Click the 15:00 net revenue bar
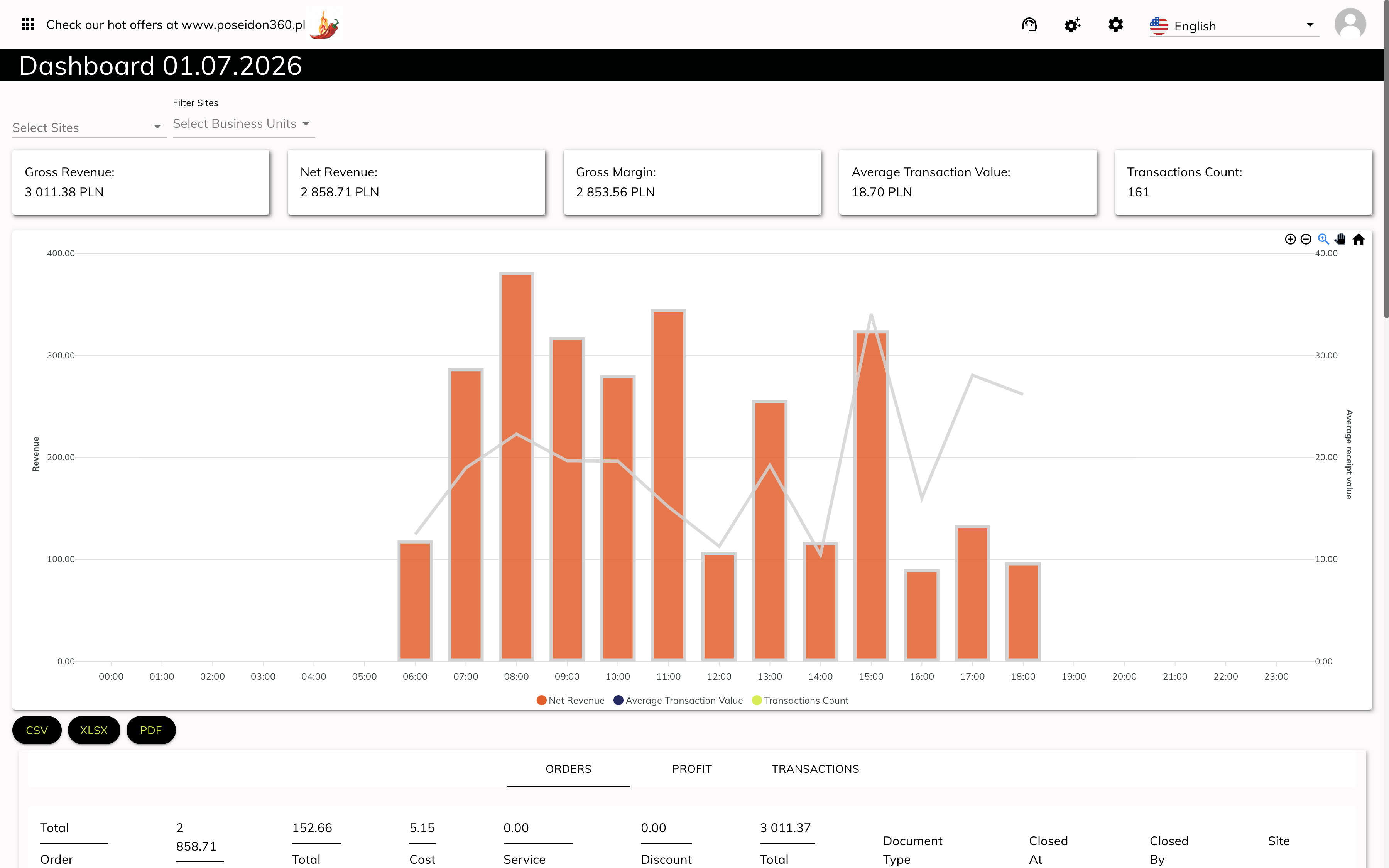Viewport: 1389px width, 868px height. [871, 496]
